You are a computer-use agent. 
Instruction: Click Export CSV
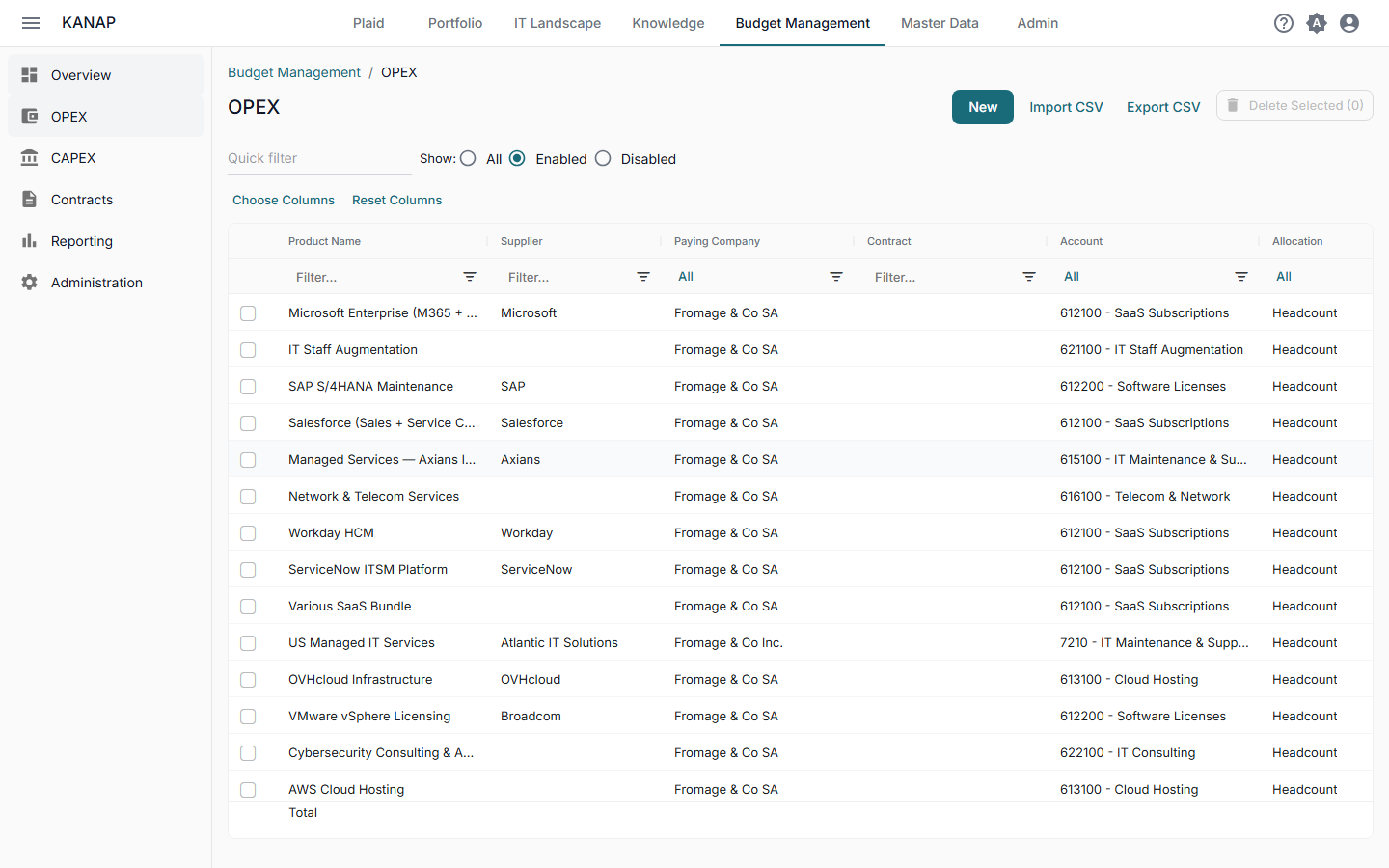1163,107
